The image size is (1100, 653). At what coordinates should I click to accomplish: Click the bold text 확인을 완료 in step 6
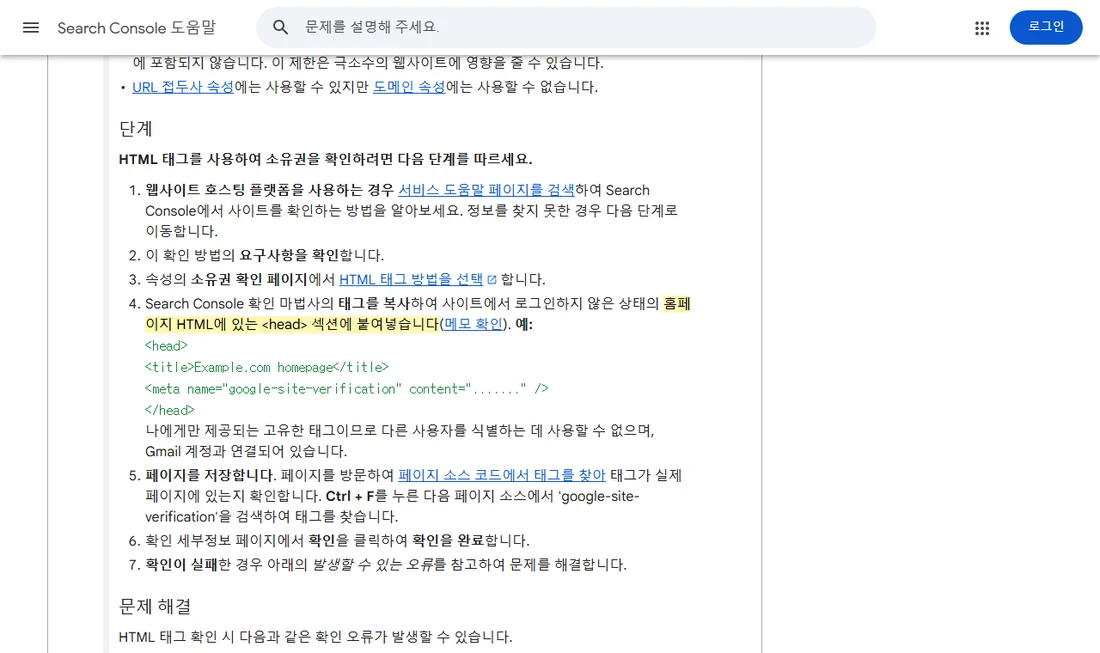tap(448, 541)
